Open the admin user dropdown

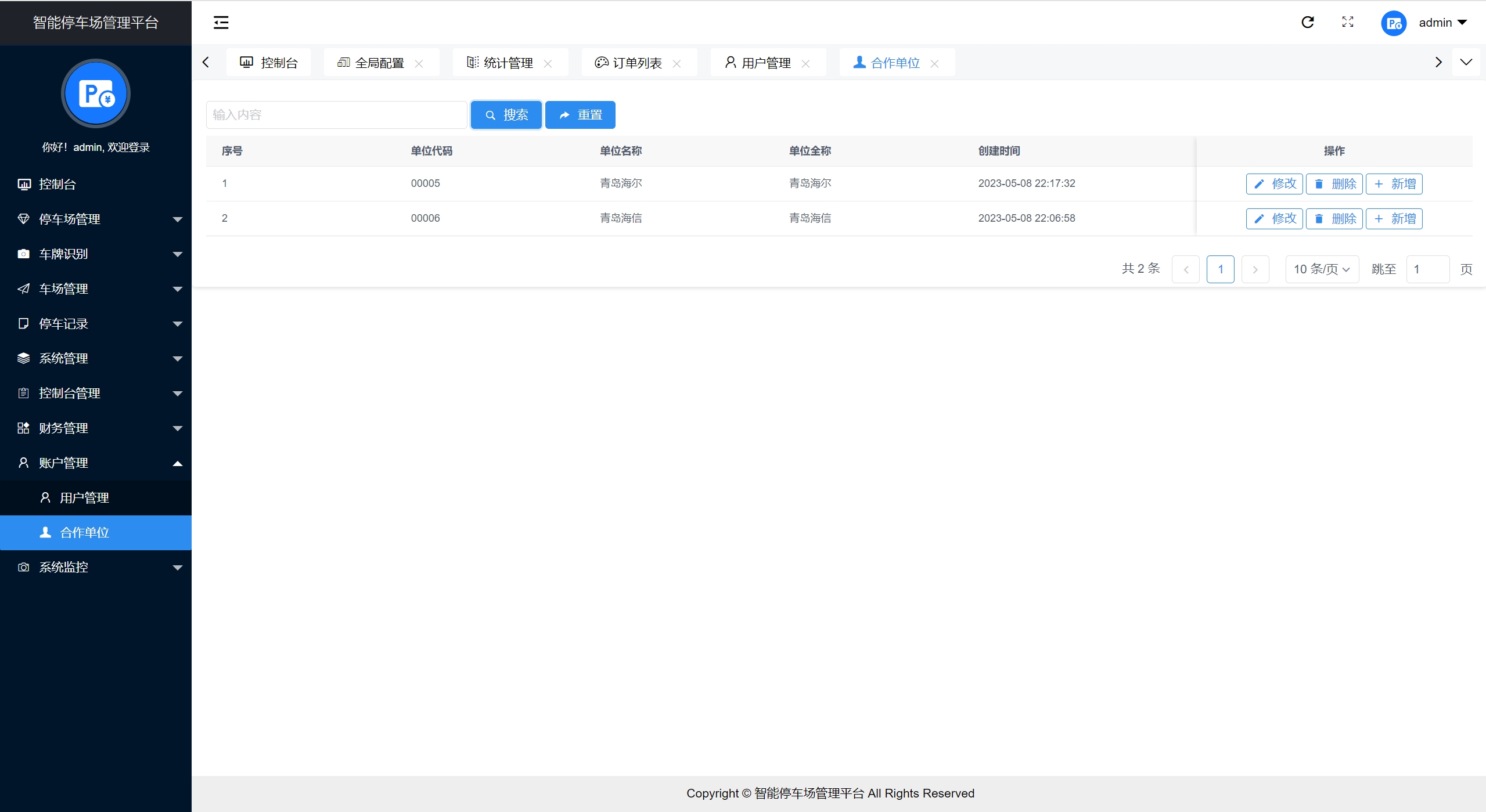(1442, 23)
